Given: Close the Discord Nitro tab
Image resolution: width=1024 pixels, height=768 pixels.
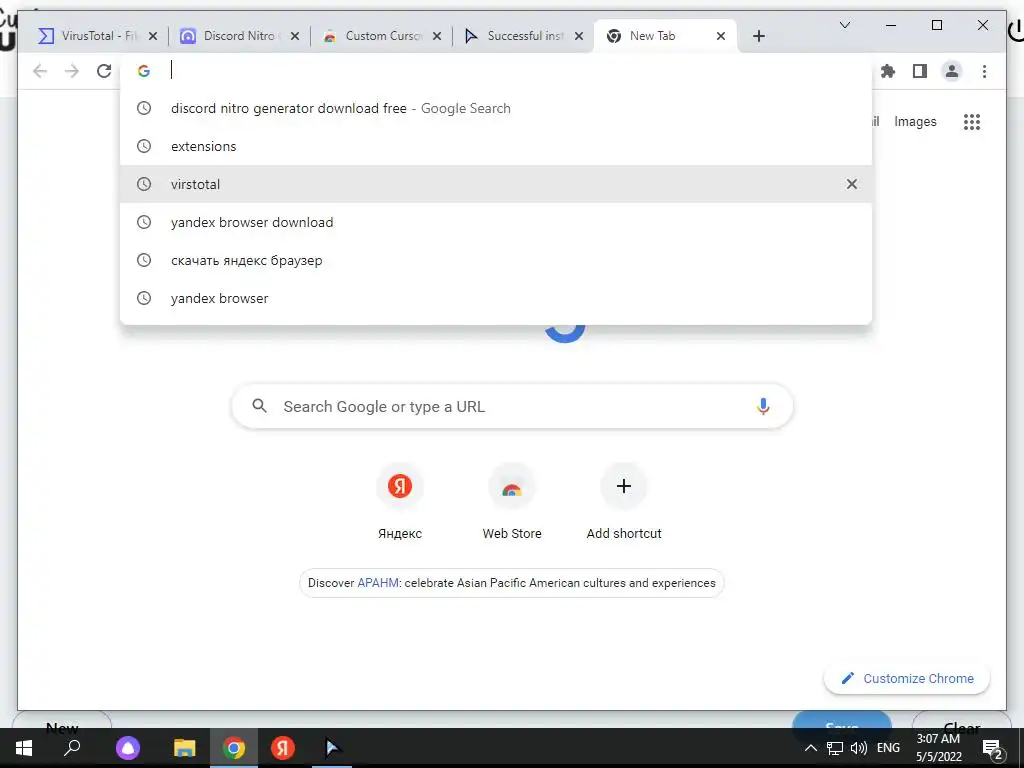Looking at the screenshot, I should point(295,36).
